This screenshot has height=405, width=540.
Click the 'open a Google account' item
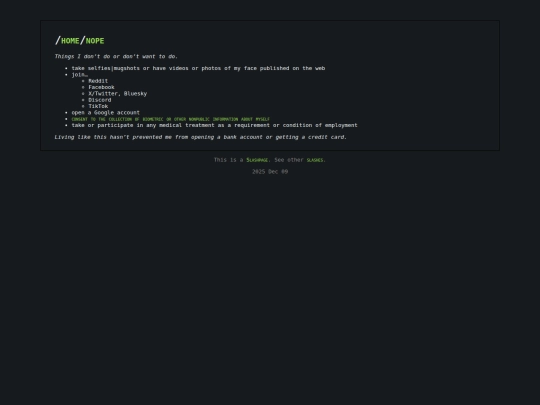(106, 113)
